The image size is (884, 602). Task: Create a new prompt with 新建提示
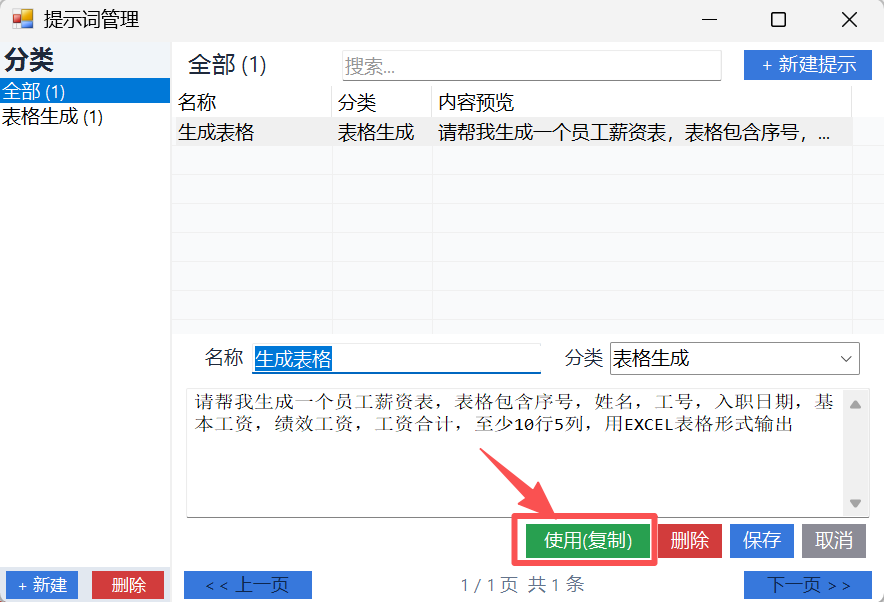pyautogui.click(x=808, y=65)
